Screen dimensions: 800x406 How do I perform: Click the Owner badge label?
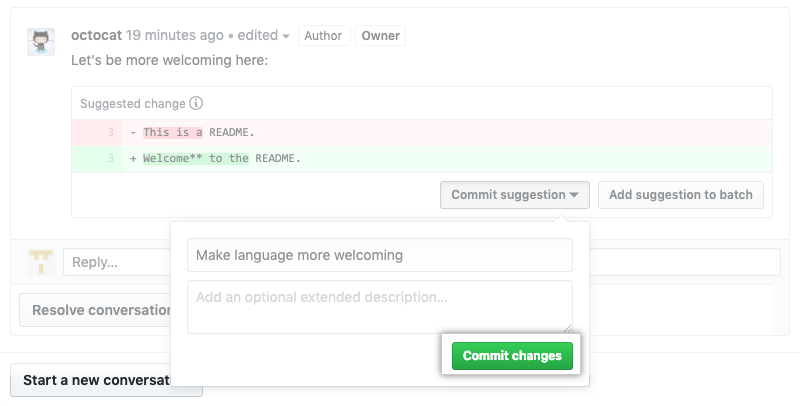(380, 36)
